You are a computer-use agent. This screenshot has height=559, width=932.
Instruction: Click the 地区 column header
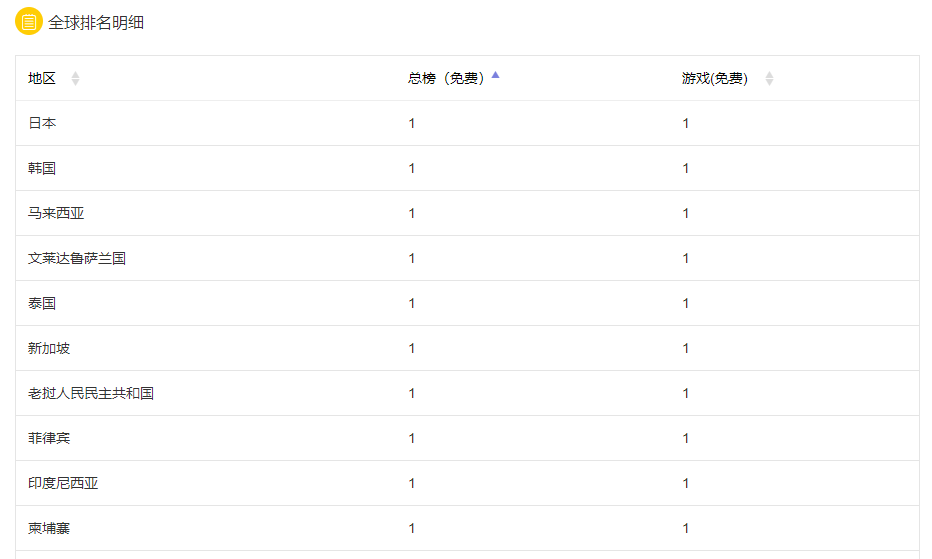42,79
